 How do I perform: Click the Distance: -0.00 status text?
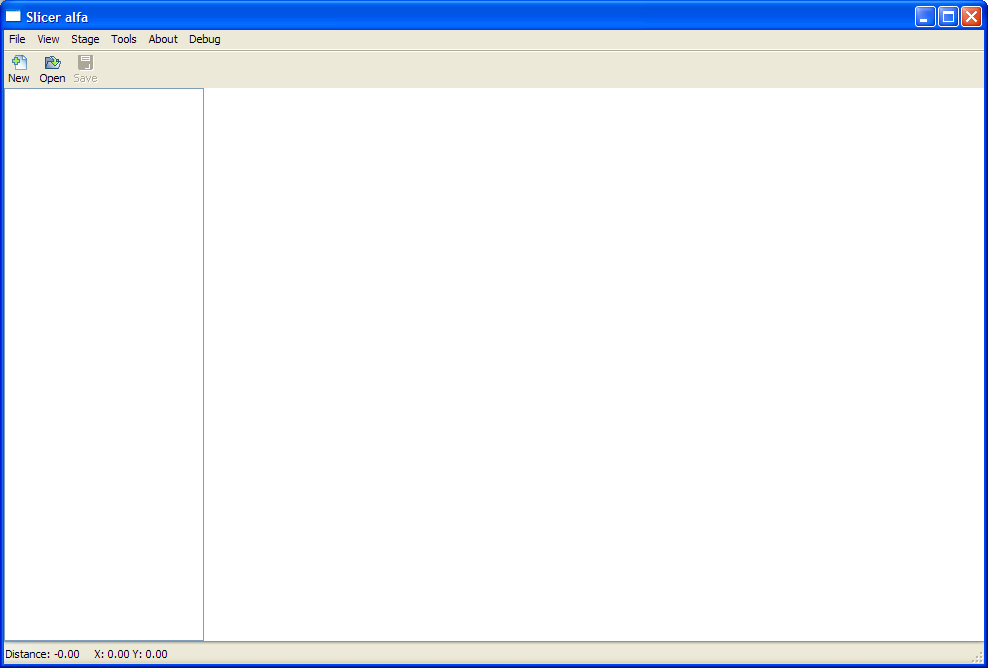coord(42,654)
